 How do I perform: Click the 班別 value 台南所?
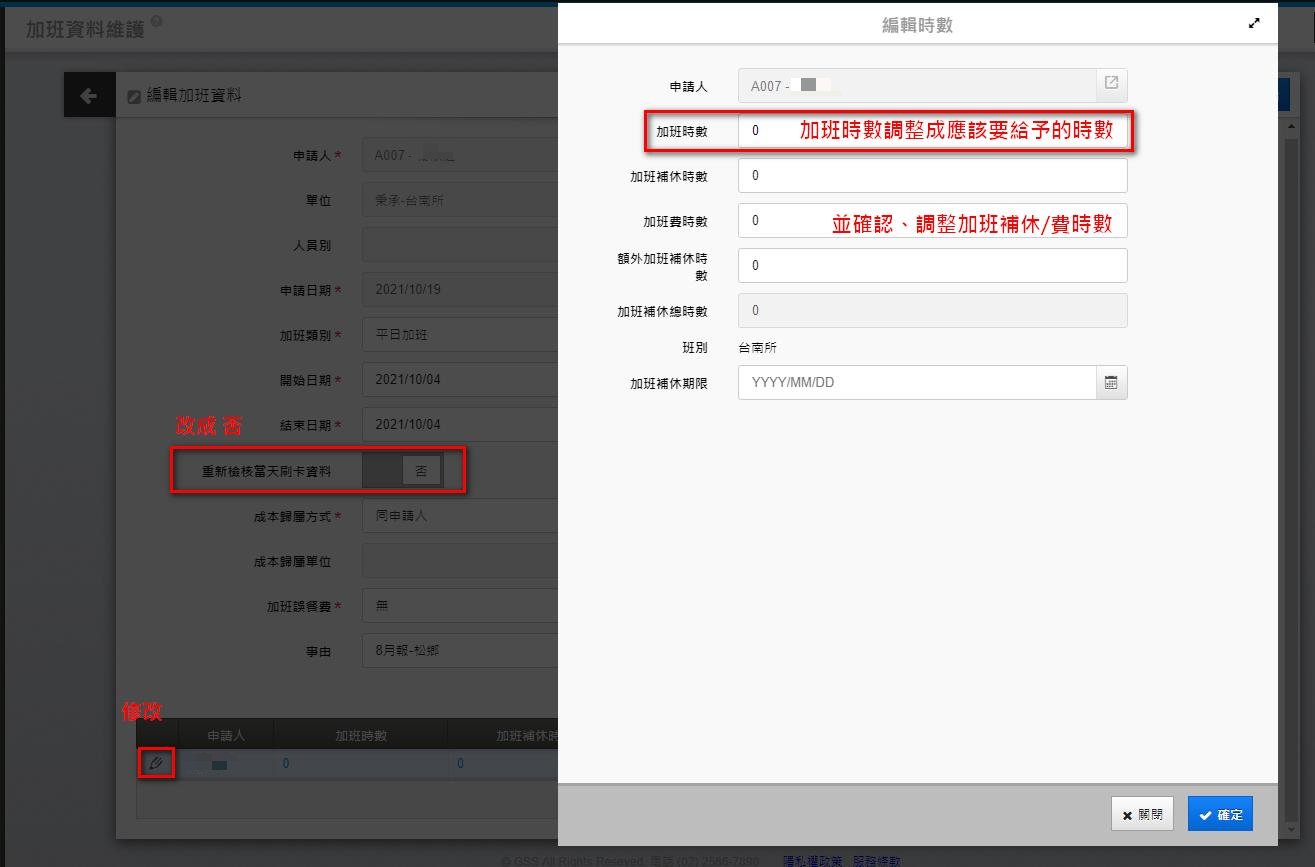pos(757,347)
